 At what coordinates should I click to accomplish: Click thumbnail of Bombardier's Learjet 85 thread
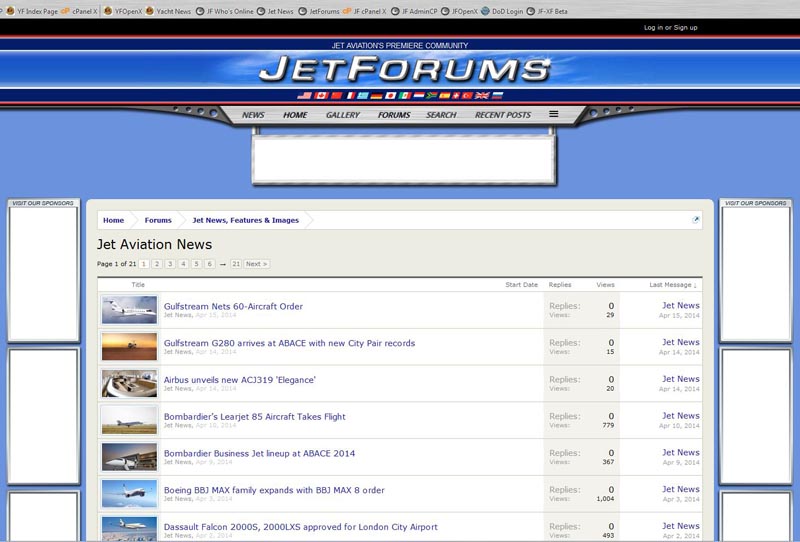coord(129,420)
